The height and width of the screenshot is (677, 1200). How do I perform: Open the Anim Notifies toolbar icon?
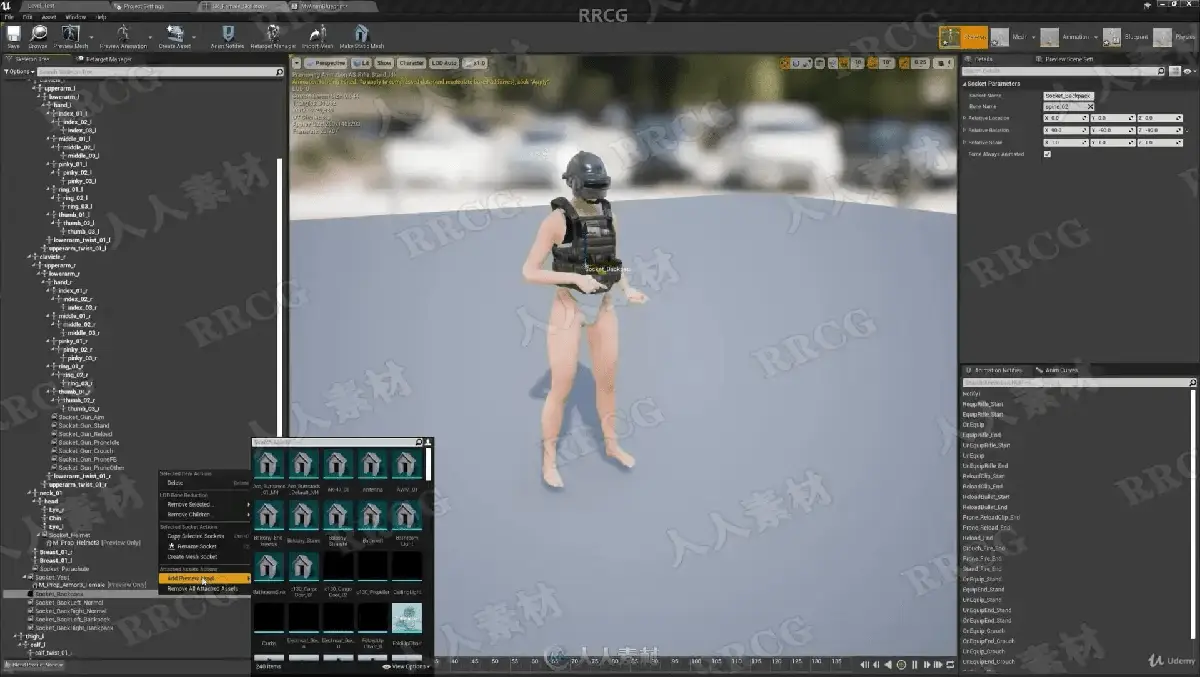pyautogui.click(x=228, y=36)
